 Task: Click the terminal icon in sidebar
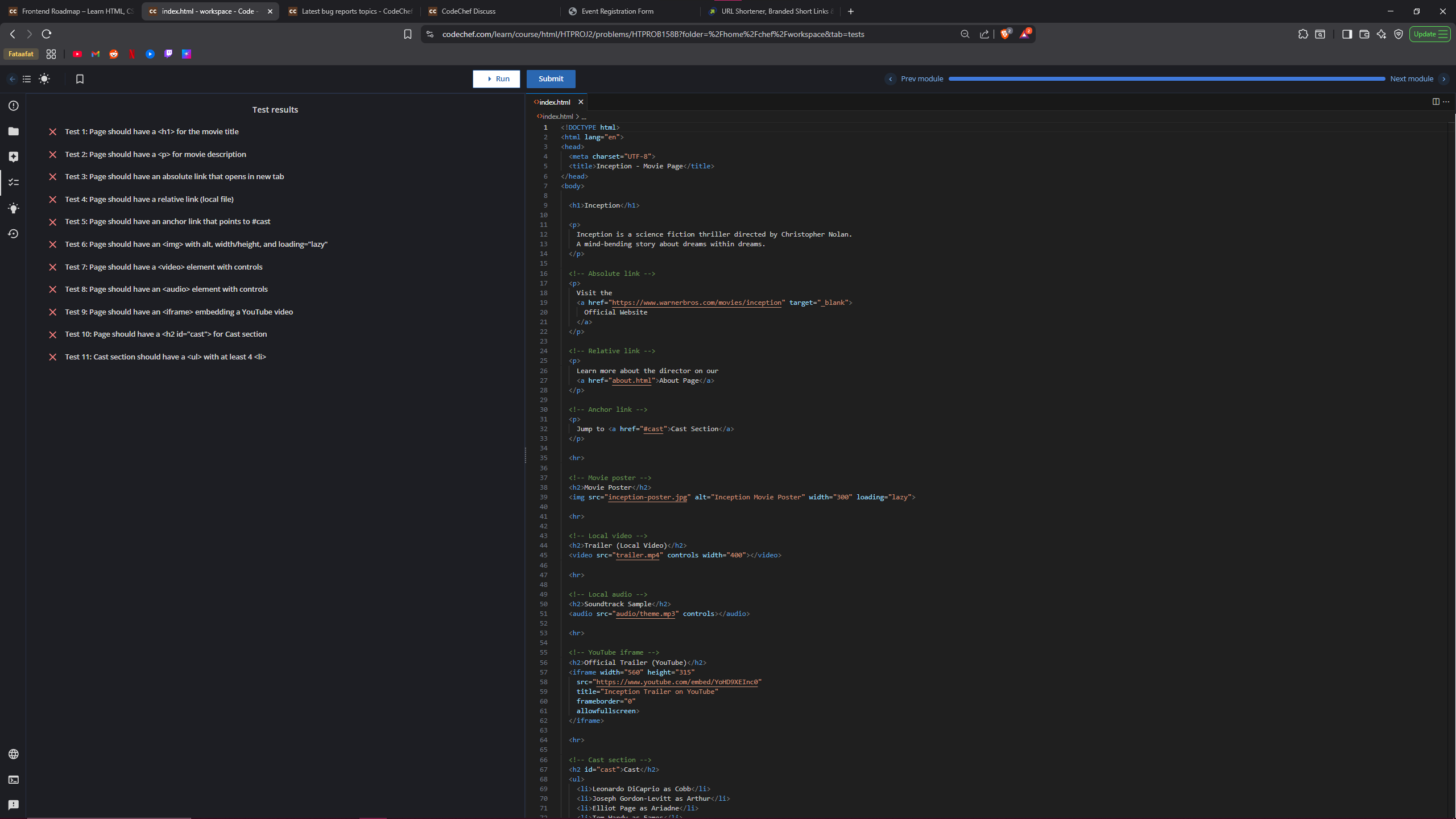(x=14, y=780)
